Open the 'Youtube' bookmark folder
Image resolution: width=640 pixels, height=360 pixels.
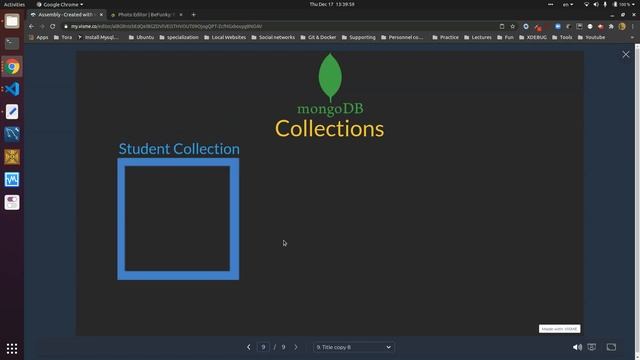(x=591, y=37)
